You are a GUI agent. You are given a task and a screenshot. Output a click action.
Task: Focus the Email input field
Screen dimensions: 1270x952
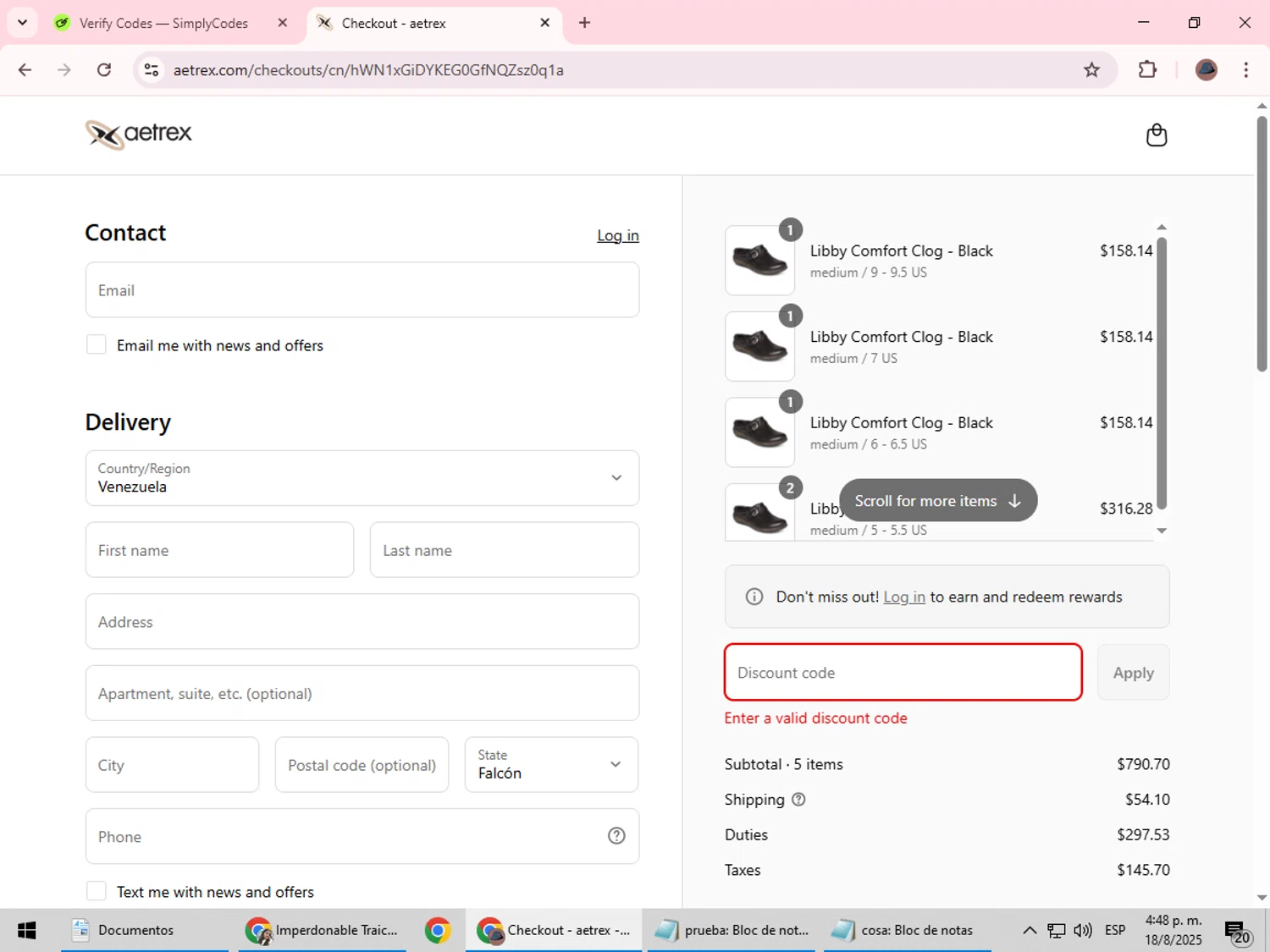pyautogui.click(x=362, y=290)
